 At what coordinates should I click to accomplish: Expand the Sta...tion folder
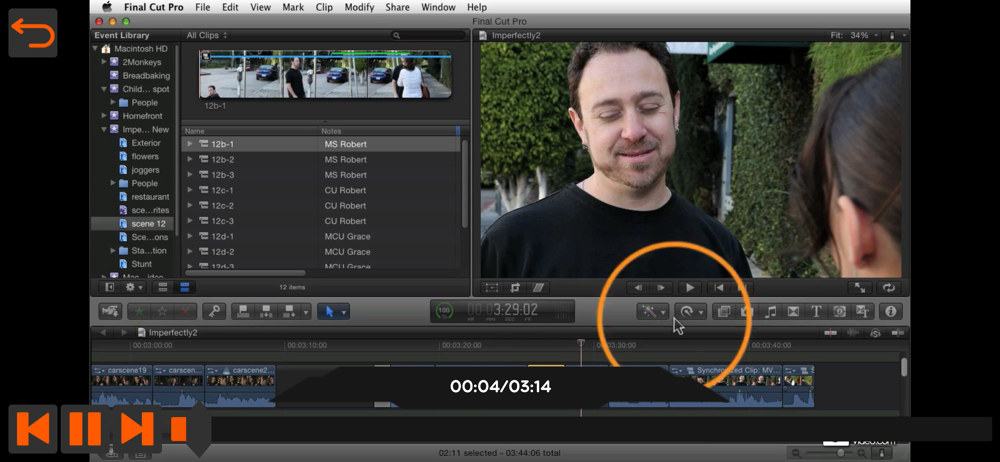click(x=113, y=250)
